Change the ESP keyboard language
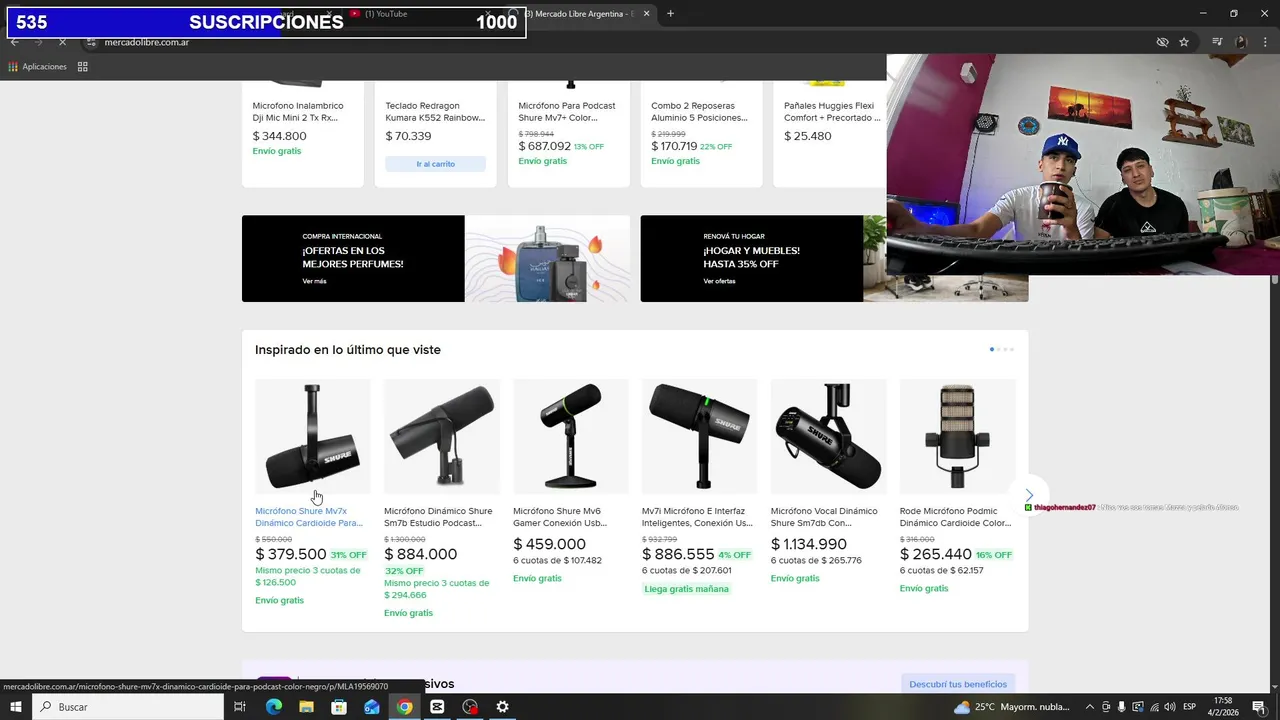This screenshot has width=1280, height=720. 1190,707
